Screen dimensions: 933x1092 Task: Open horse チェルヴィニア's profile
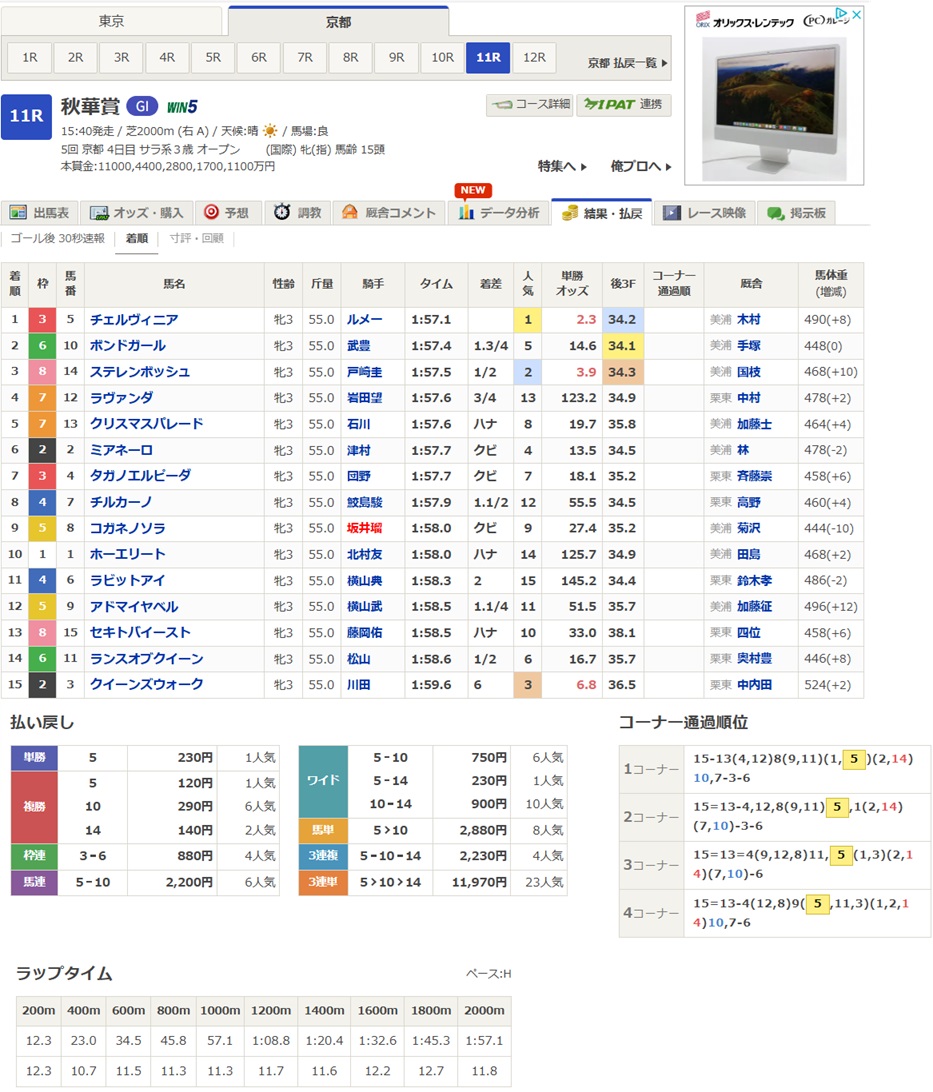(x=134, y=320)
